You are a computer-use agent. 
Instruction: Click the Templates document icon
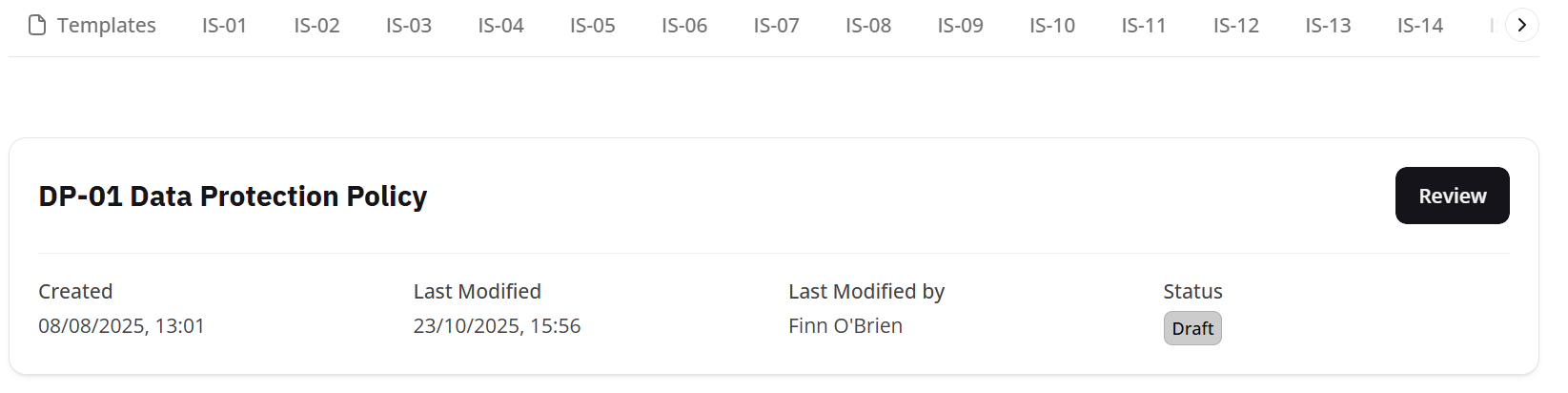point(37,25)
